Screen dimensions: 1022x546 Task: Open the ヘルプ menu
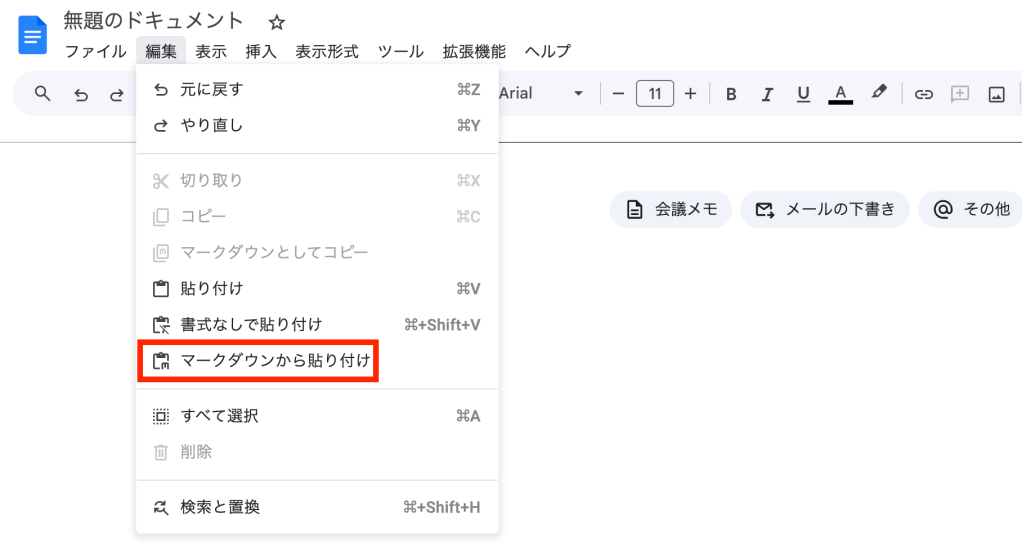tap(548, 51)
